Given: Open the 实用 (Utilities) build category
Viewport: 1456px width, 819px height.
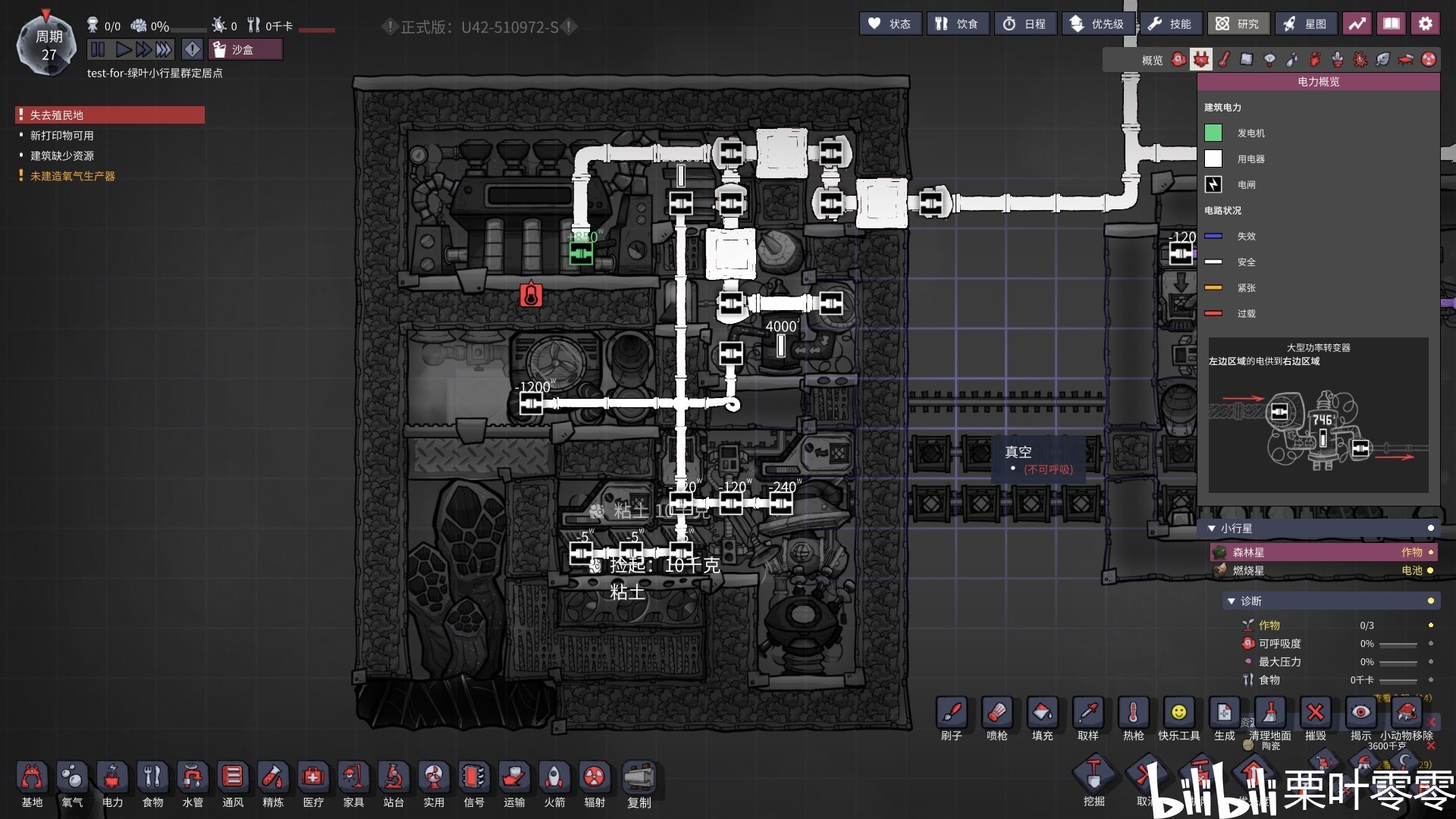Looking at the screenshot, I should point(434,784).
